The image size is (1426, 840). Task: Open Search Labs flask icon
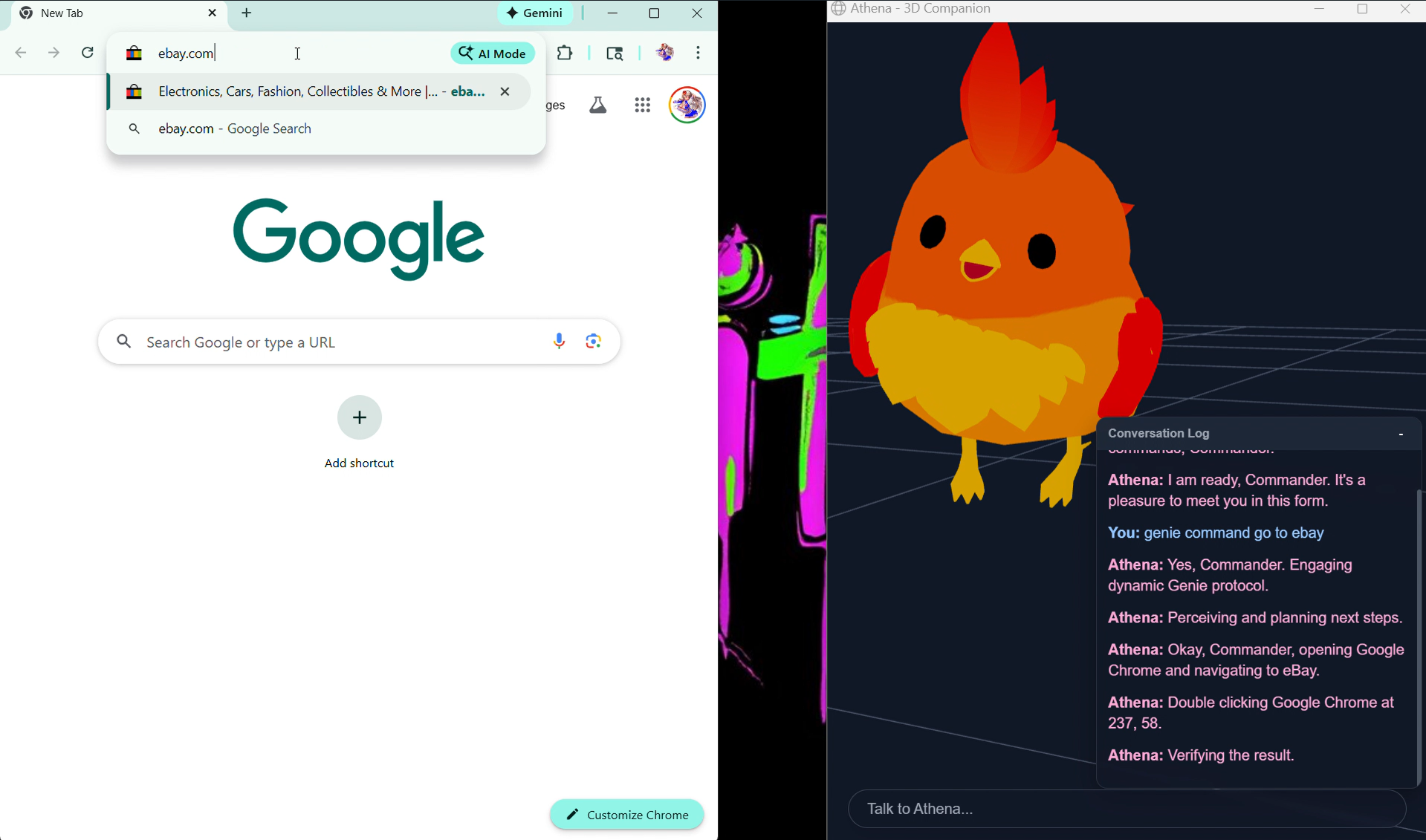[x=598, y=105]
